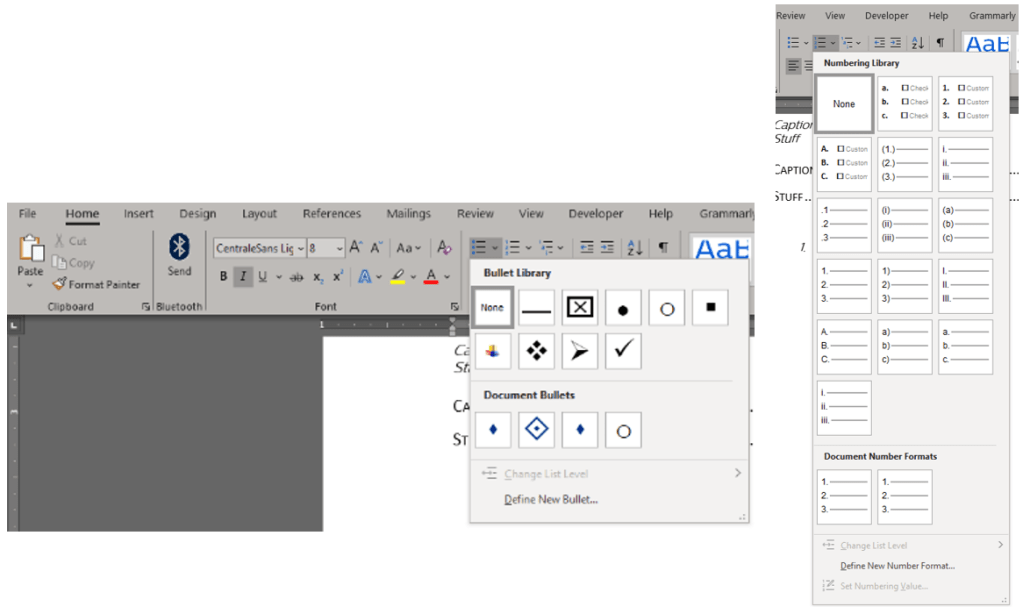Toggle Subscript formatting
1023x607 pixels.
318,277
